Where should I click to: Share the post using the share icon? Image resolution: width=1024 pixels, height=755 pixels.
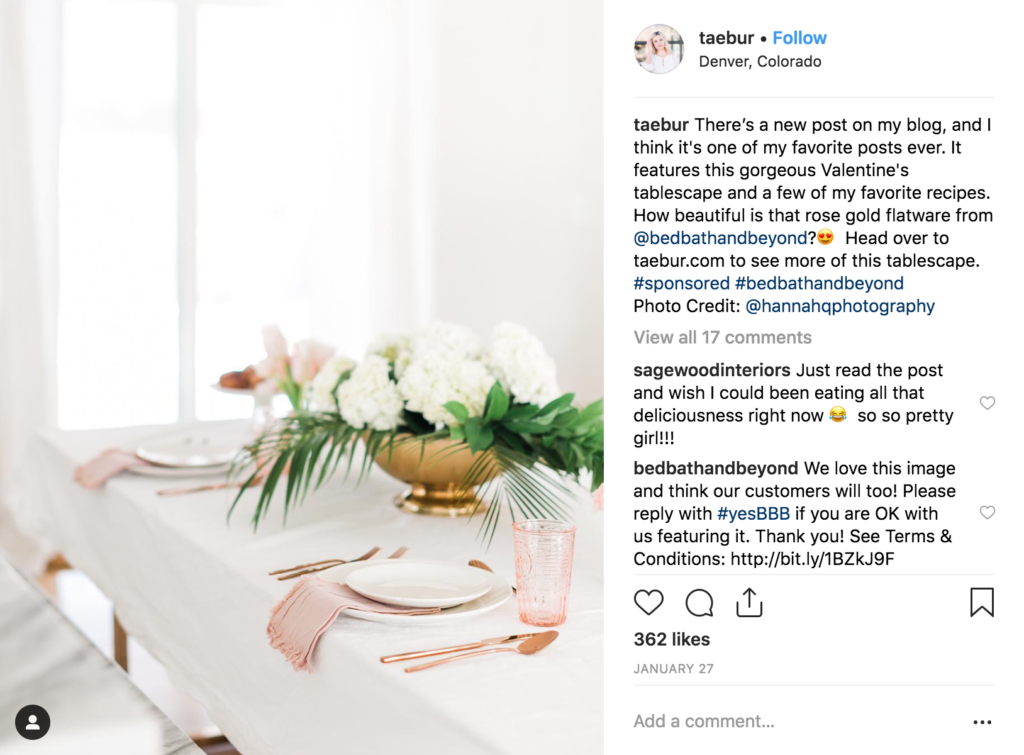749,602
